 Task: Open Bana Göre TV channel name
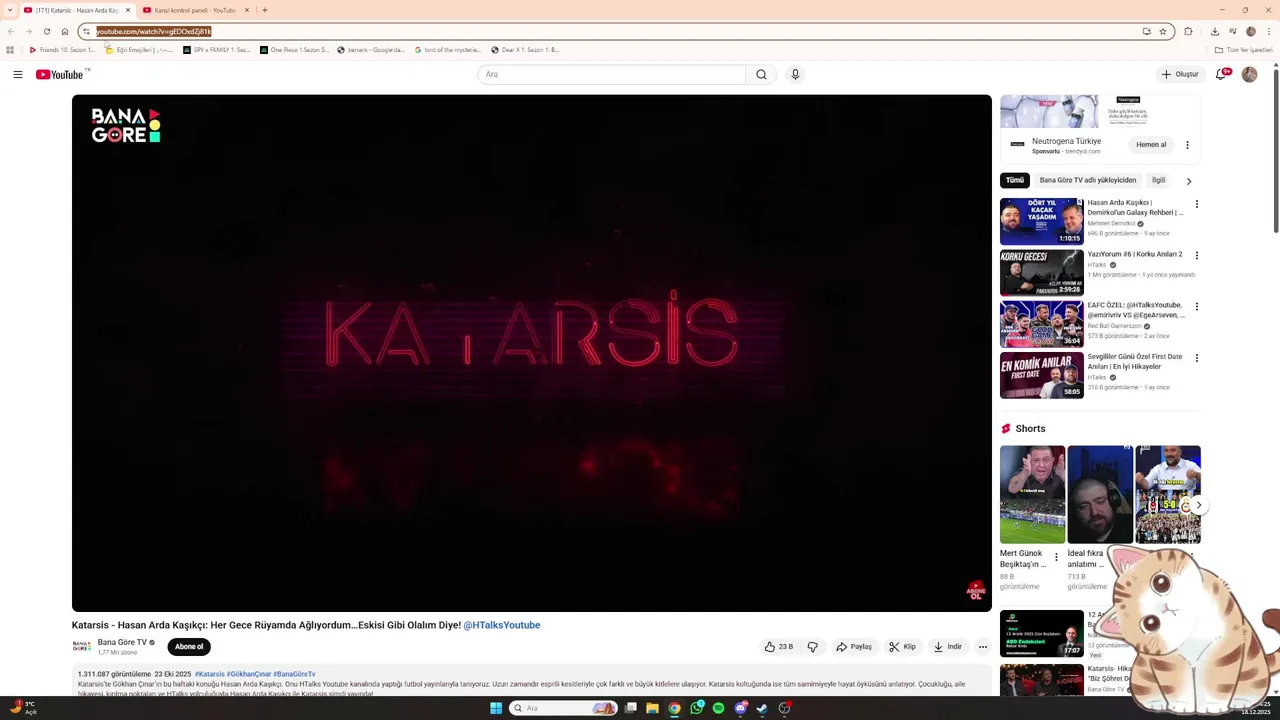click(122, 642)
